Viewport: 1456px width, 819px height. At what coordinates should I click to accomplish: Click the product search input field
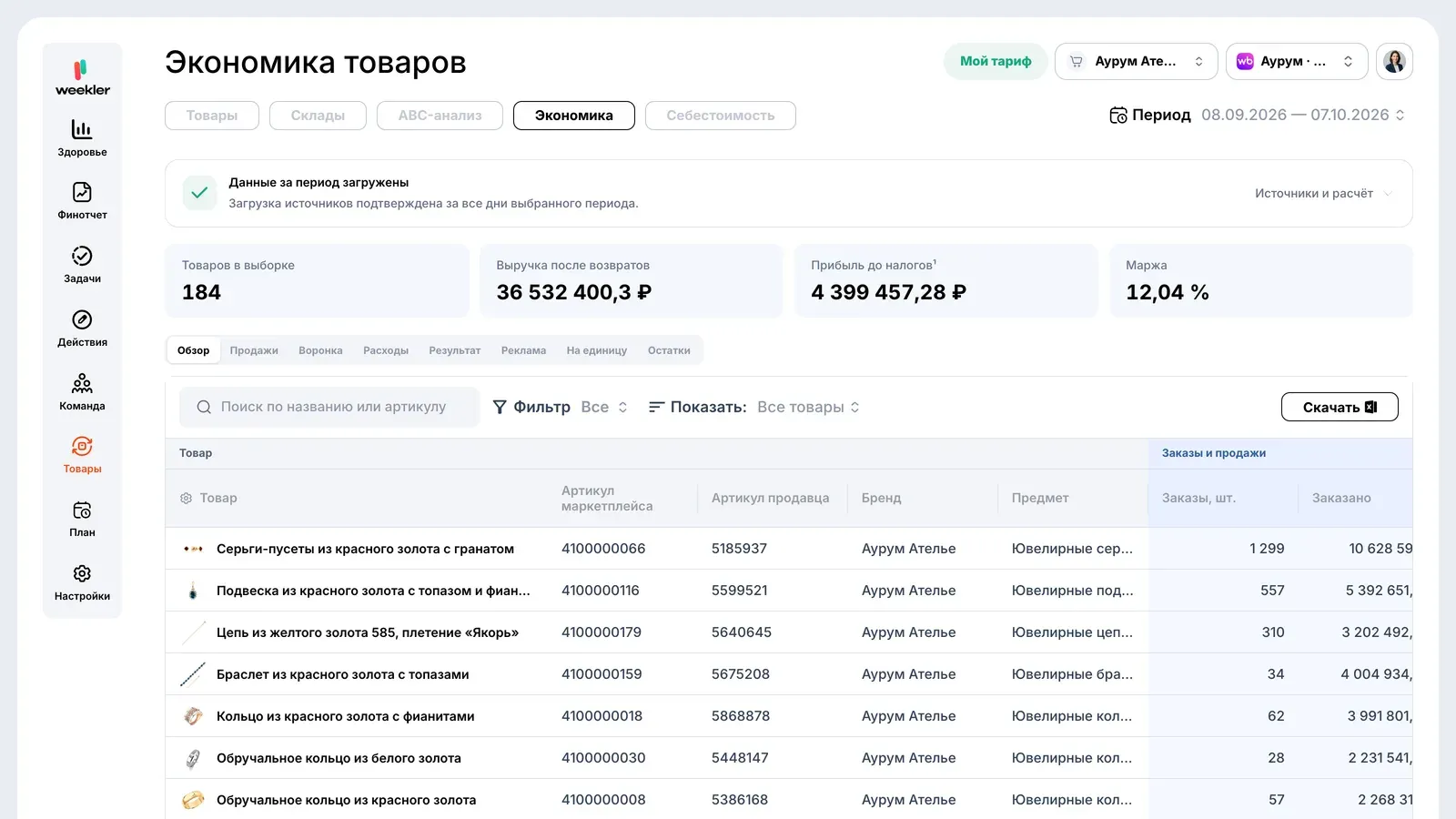(x=329, y=407)
